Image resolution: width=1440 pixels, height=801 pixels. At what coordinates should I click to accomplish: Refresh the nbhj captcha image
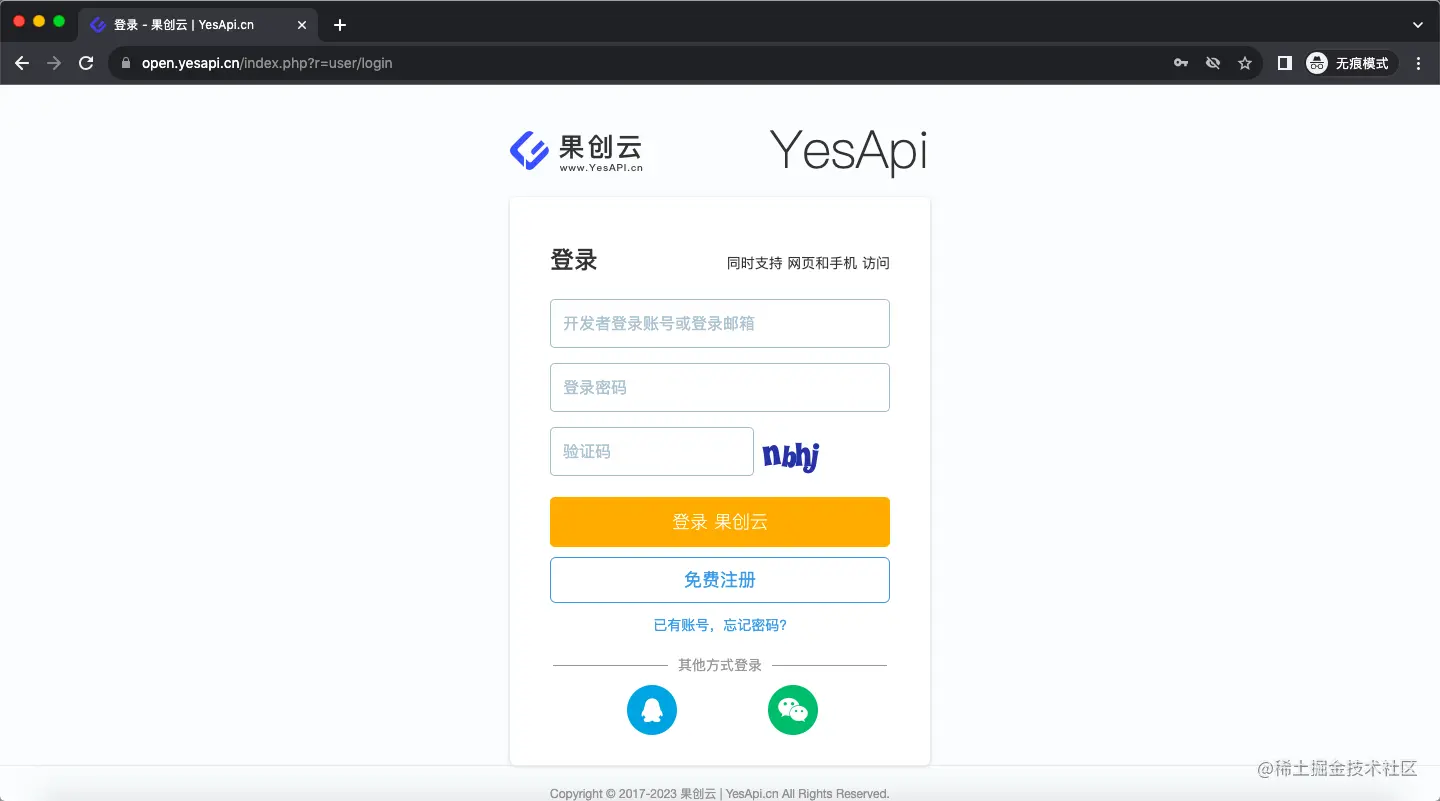(792, 456)
